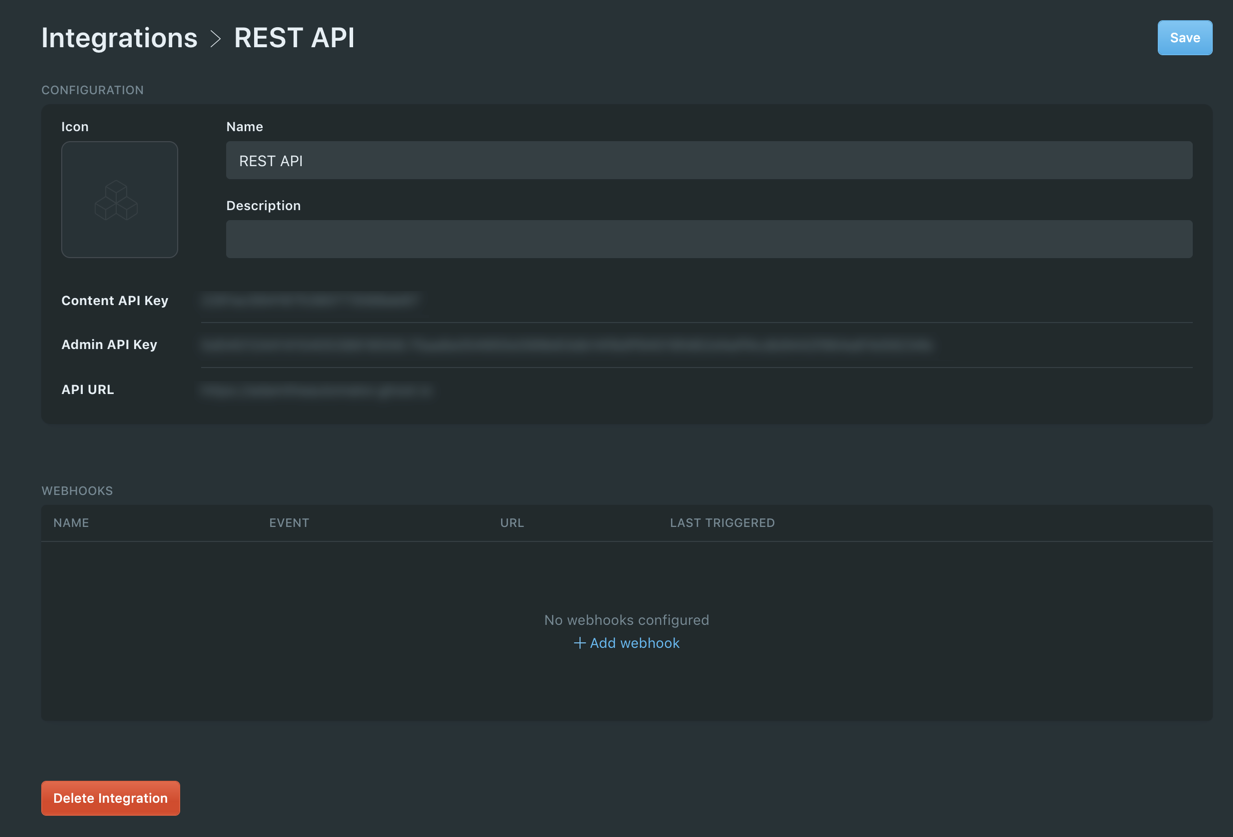This screenshot has height=837, width=1233.
Task: Go back to Integrations page
Action: (119, 38)
